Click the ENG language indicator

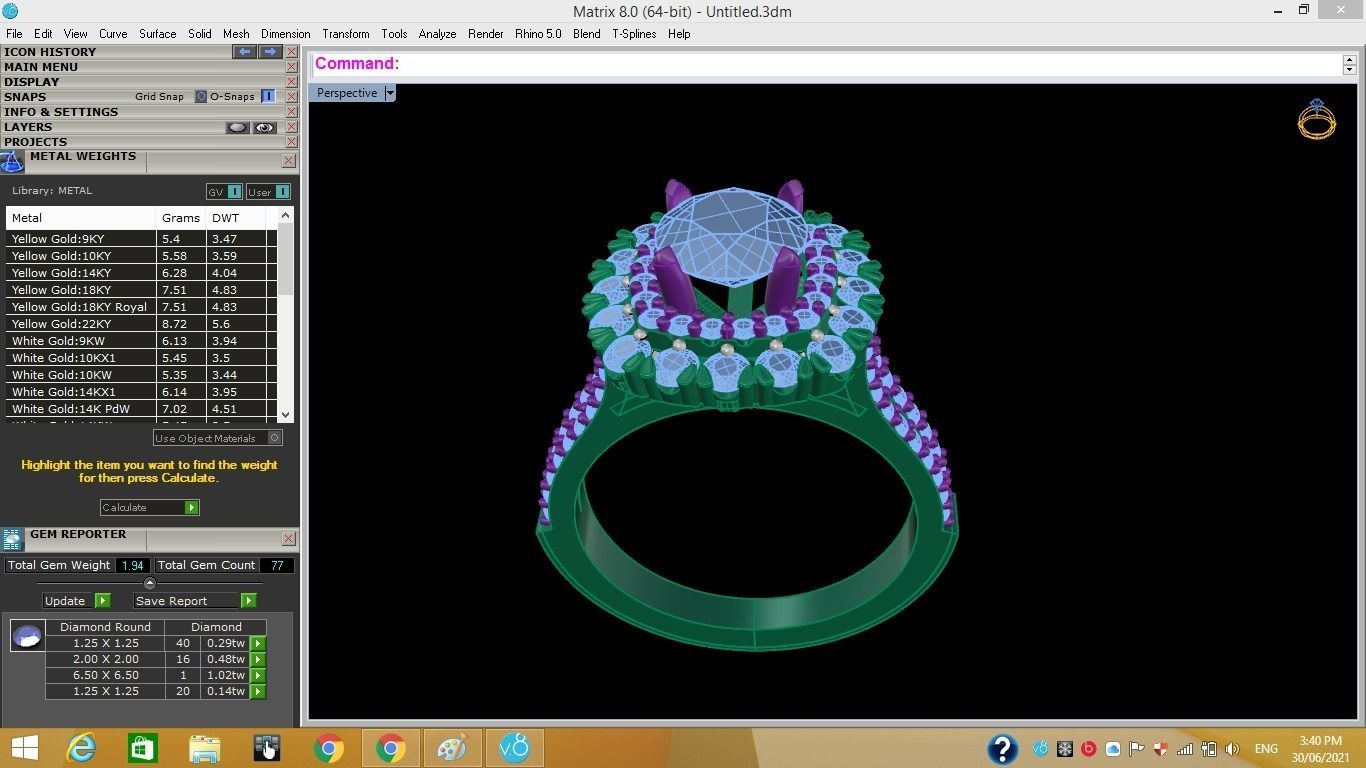pyautogui.click(x=1265, y=749)
